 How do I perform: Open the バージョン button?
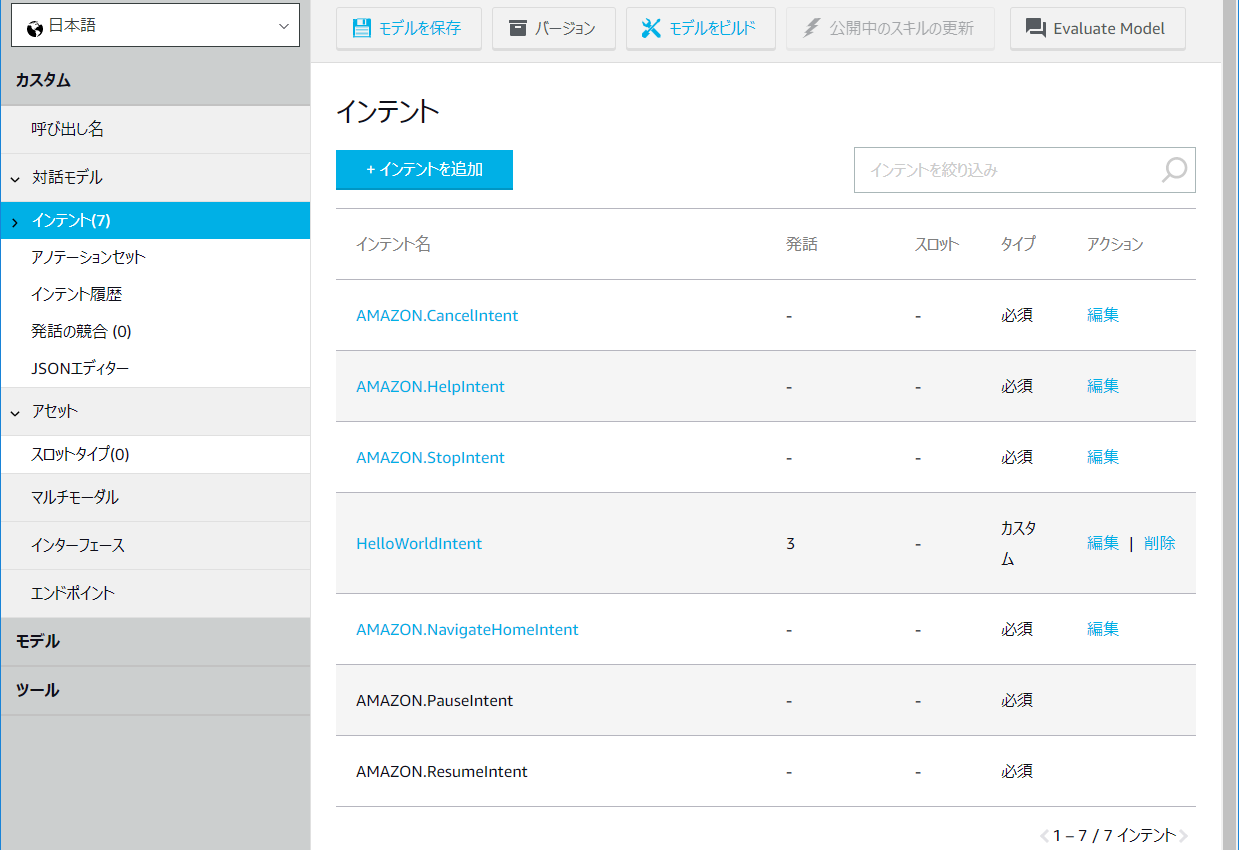[553, 28]
